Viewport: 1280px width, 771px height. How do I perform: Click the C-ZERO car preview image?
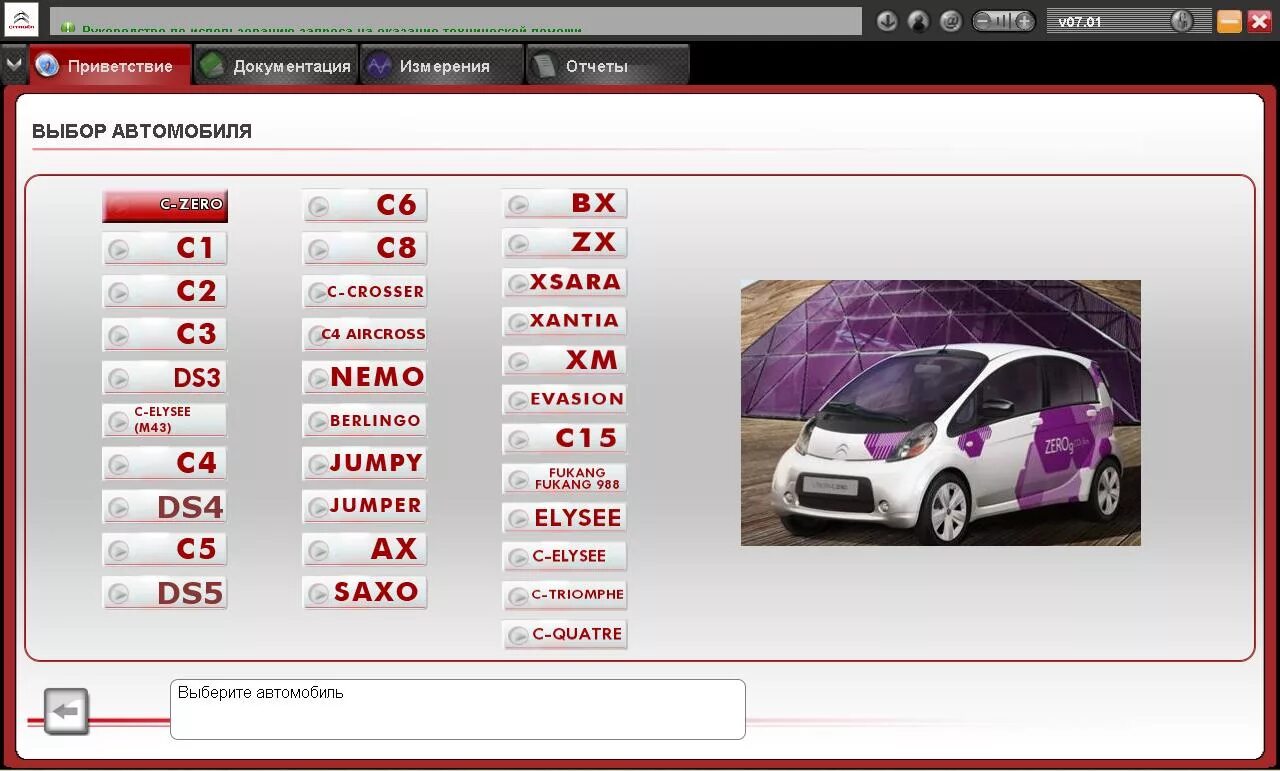(941, 413)
